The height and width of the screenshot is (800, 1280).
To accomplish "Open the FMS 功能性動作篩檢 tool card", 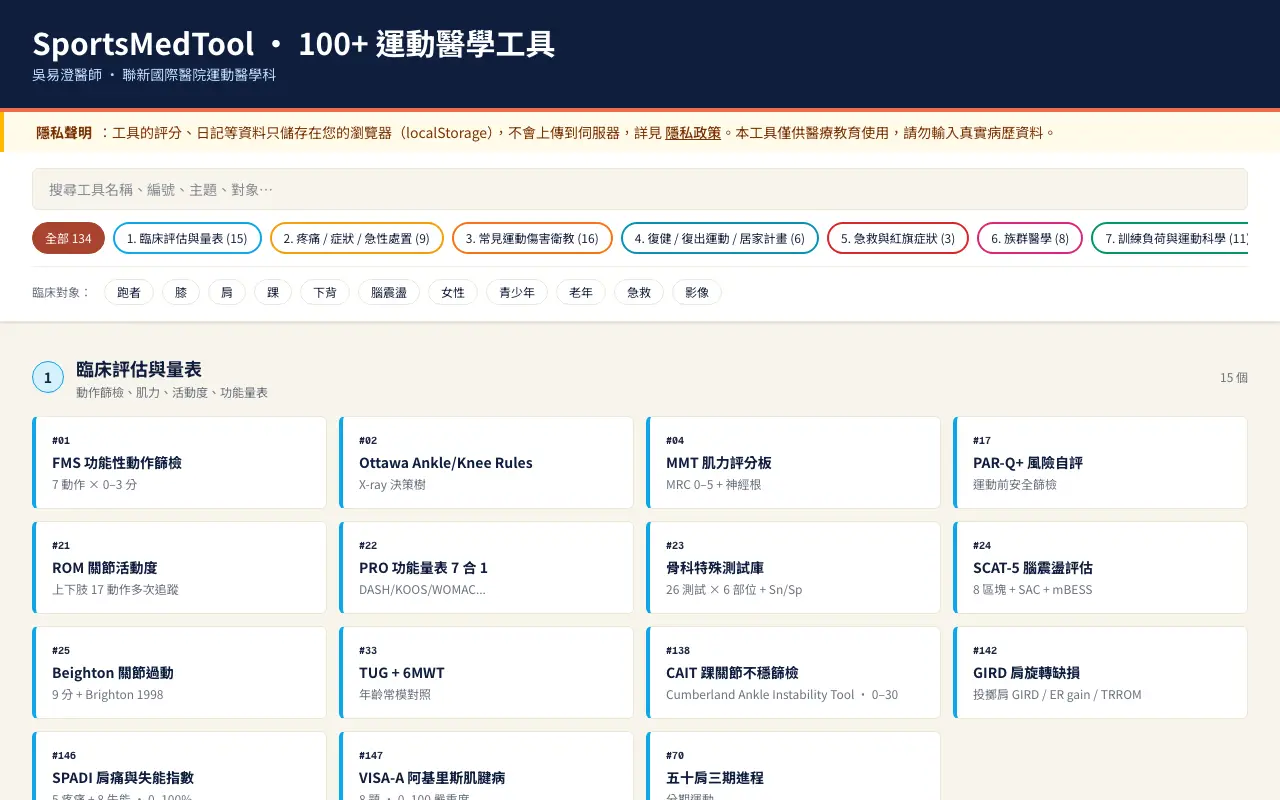I will (180, 462).
